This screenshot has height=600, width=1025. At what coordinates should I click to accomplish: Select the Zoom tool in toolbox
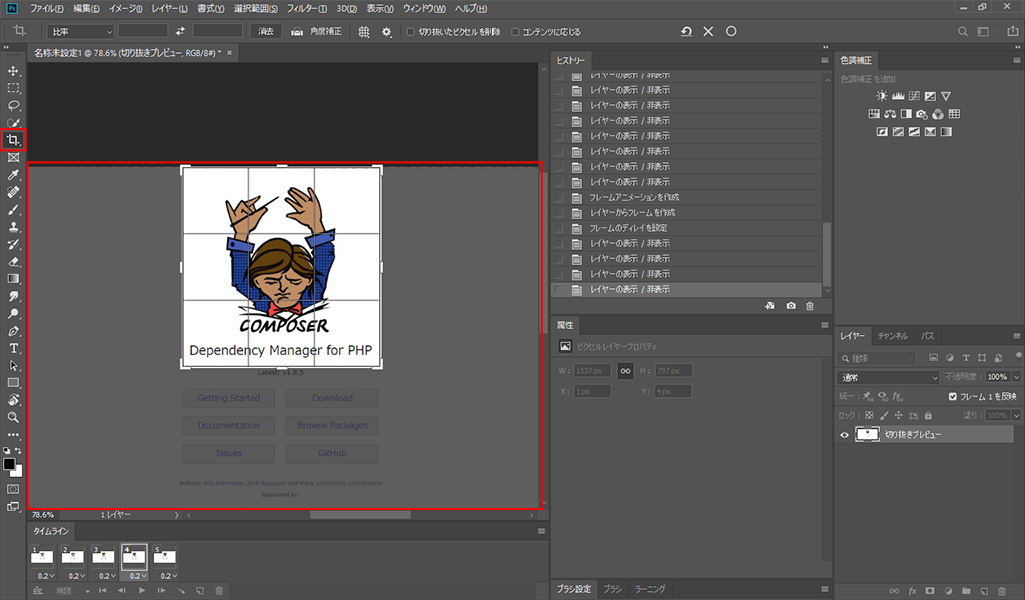(x=13, y=417)
